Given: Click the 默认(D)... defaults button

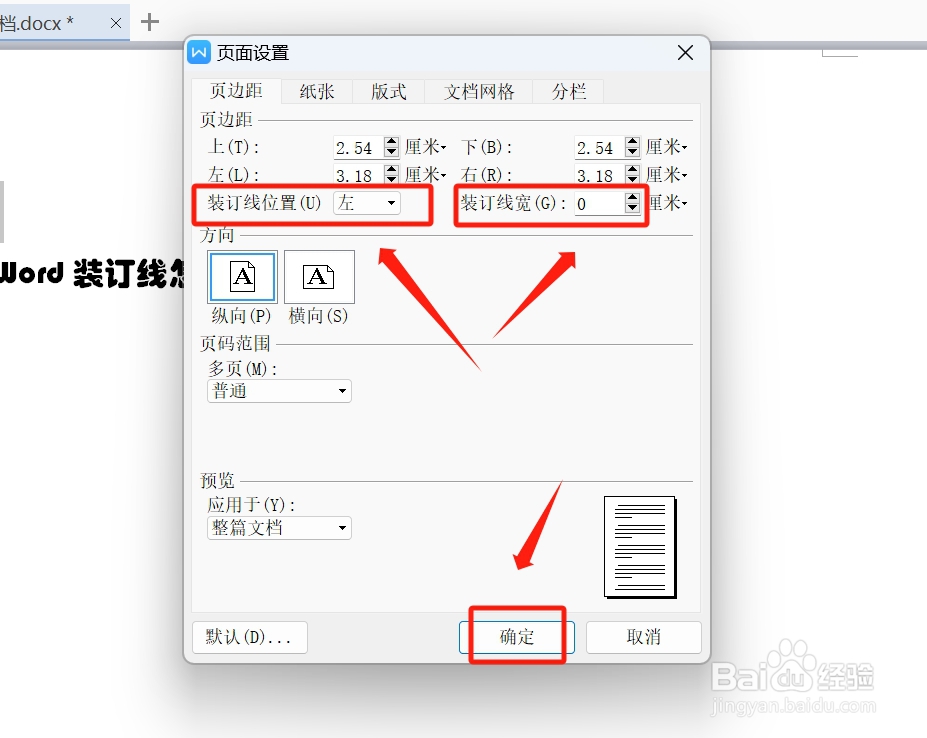Looking at the screenshot, I should [248, 637].
